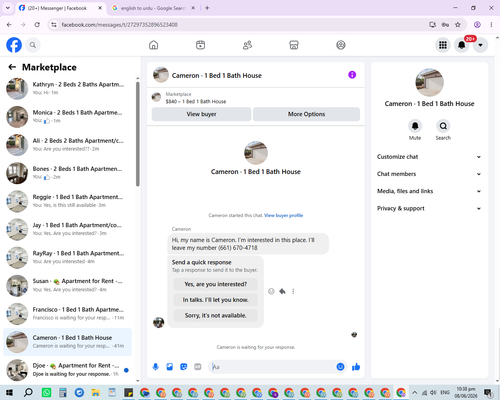Reload the page
Viewport: 500px width, 400px height.
coord(37,25)
